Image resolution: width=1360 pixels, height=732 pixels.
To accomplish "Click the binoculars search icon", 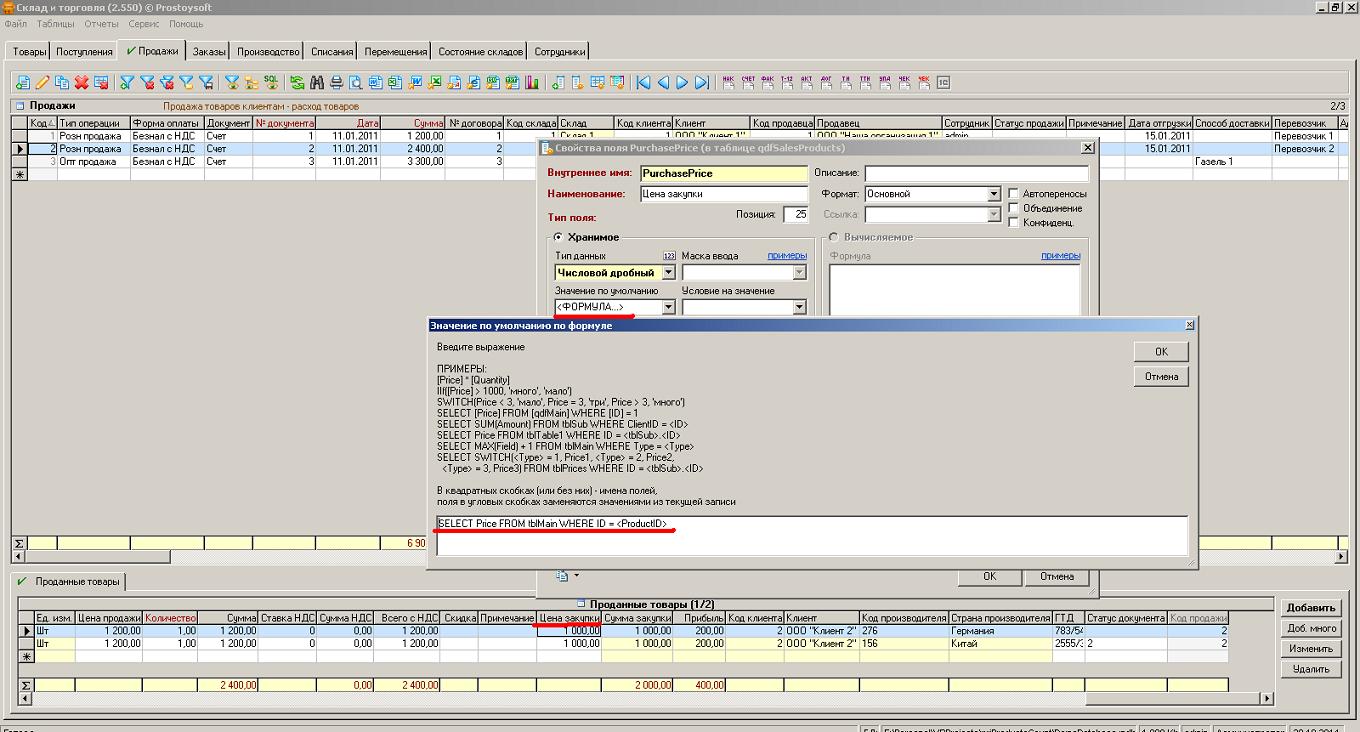I will pyautogui.click(x=317, y=83).
